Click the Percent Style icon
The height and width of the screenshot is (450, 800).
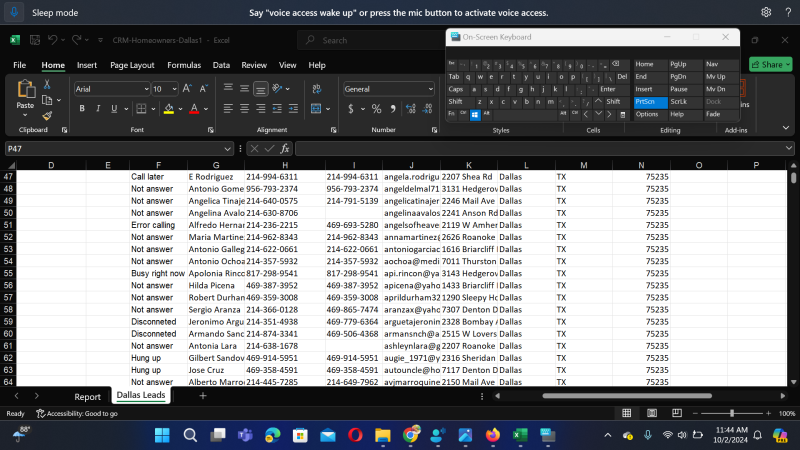(x=377, y=109)
